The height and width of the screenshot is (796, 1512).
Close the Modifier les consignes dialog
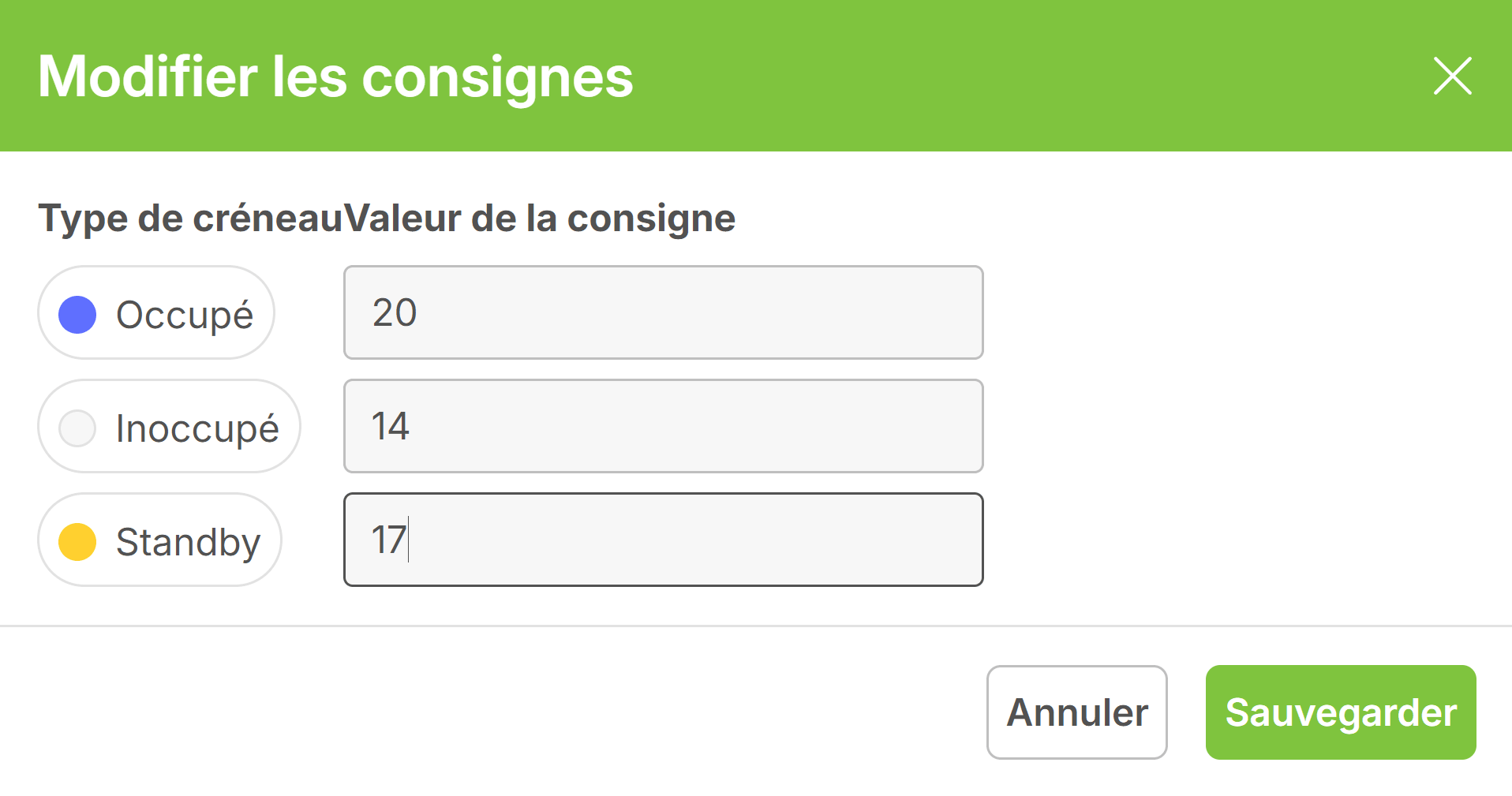(x=1452, y=77)
